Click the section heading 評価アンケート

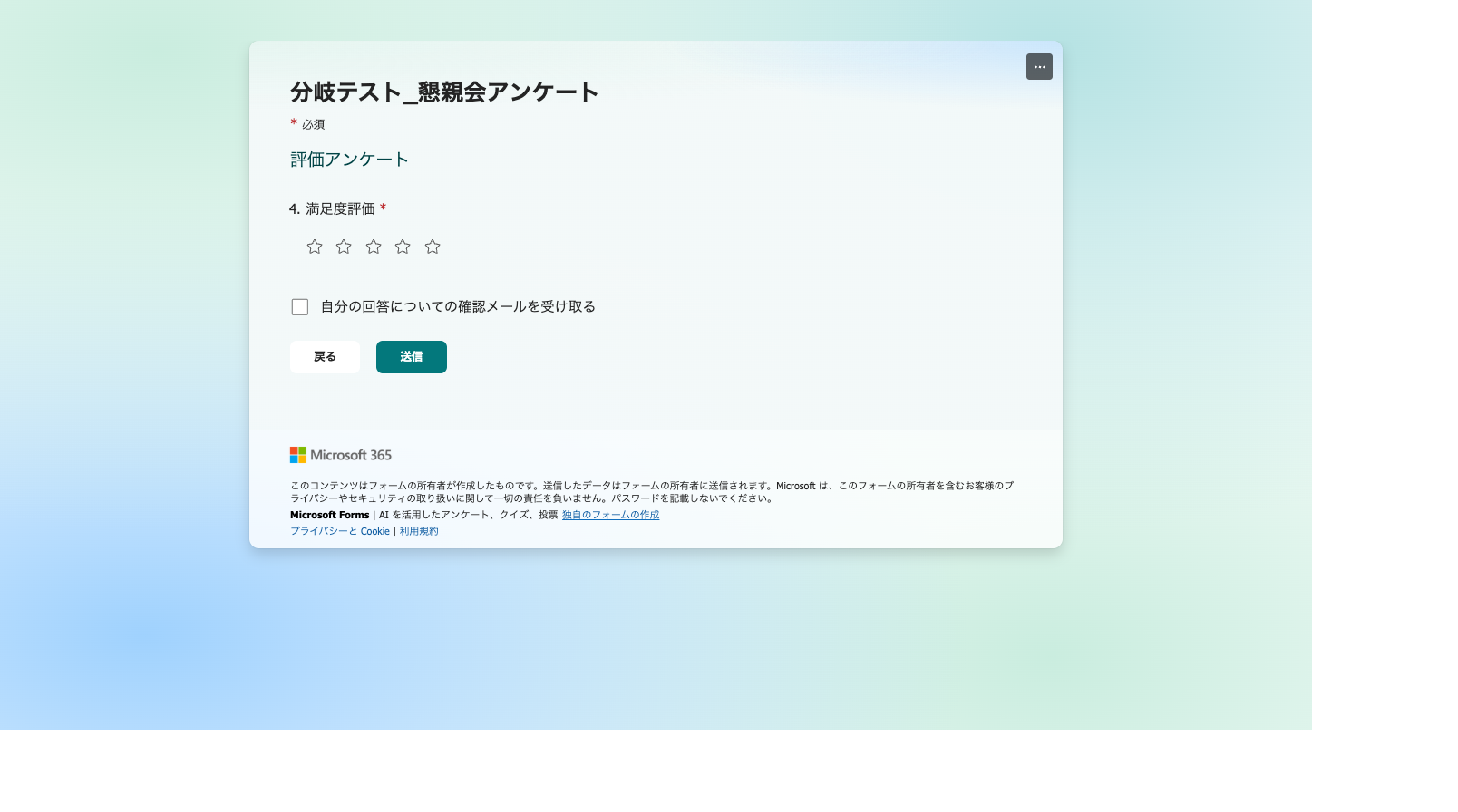(349, 159)
